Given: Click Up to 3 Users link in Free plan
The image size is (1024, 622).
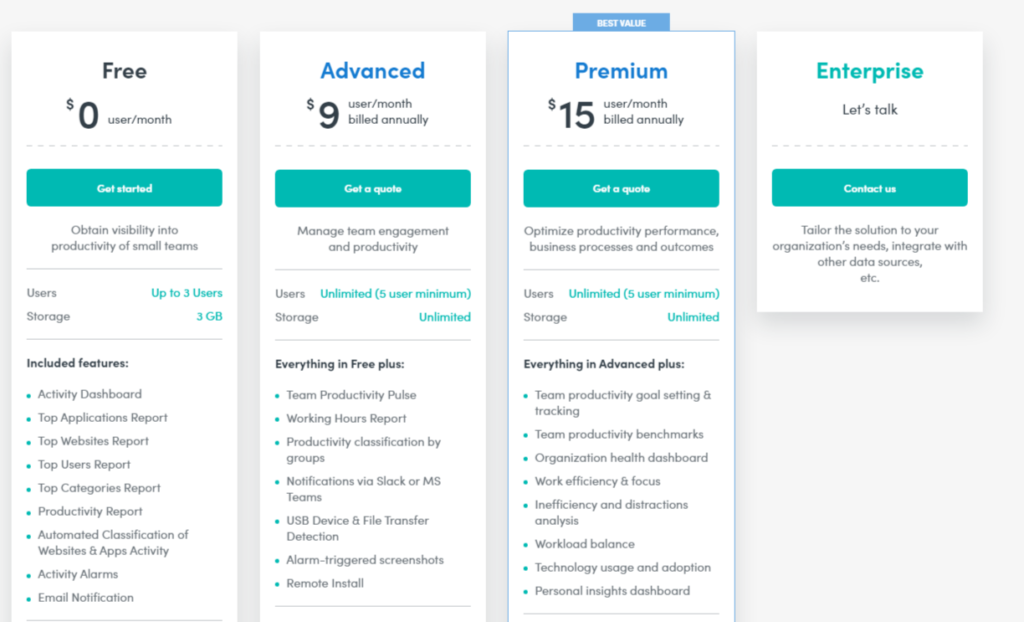Looking at the screenshot, I should pos(186,293).
